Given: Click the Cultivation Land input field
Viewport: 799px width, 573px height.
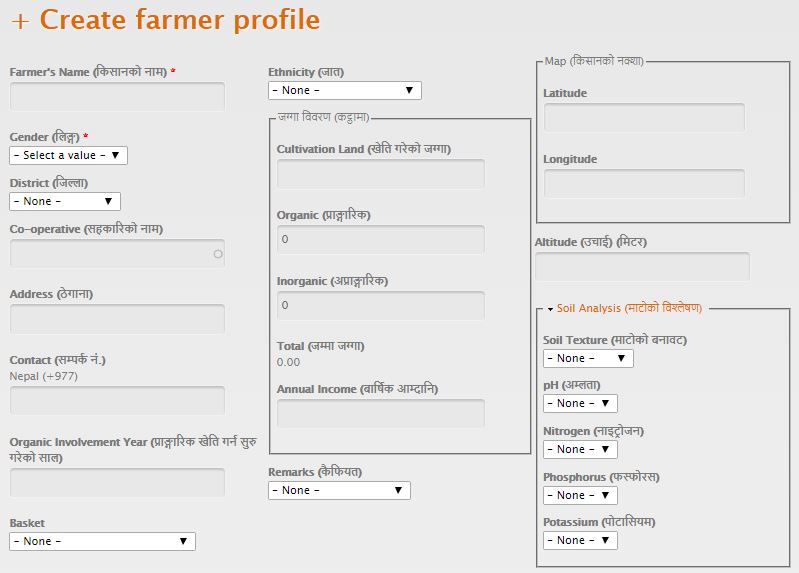Looking at the screenshot, I should click(380, 174).
